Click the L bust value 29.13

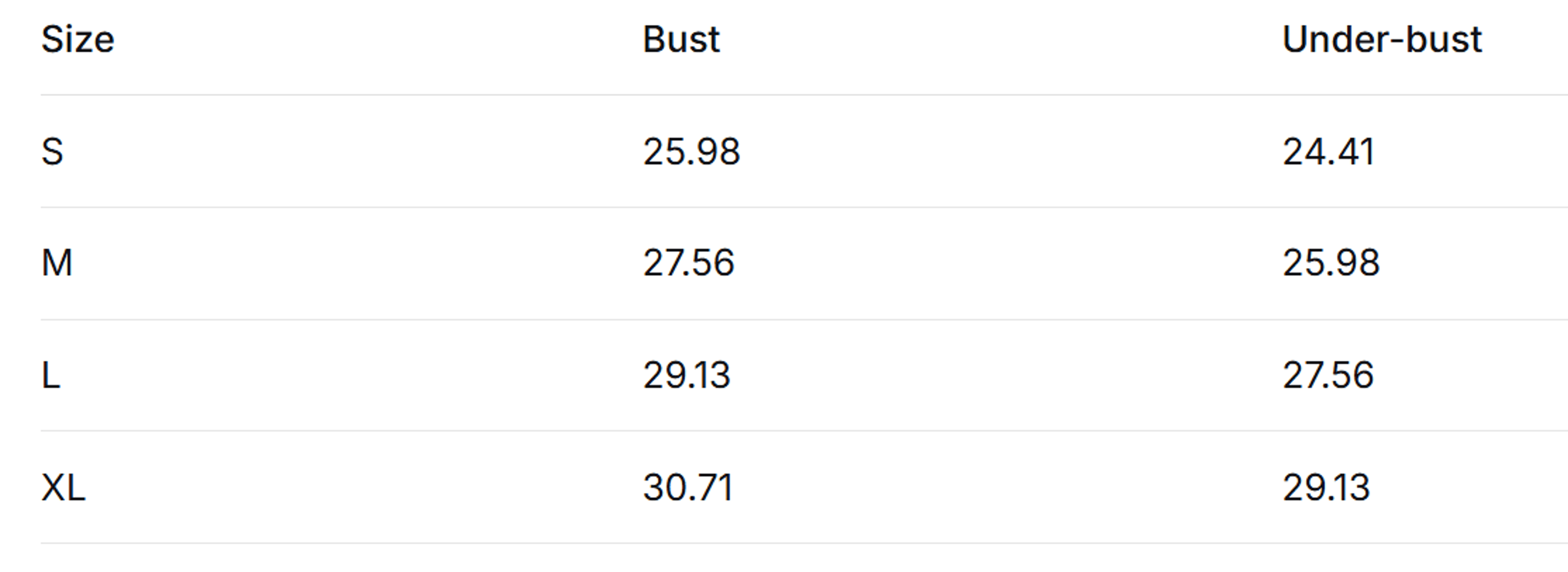click(x=686, y=376)
